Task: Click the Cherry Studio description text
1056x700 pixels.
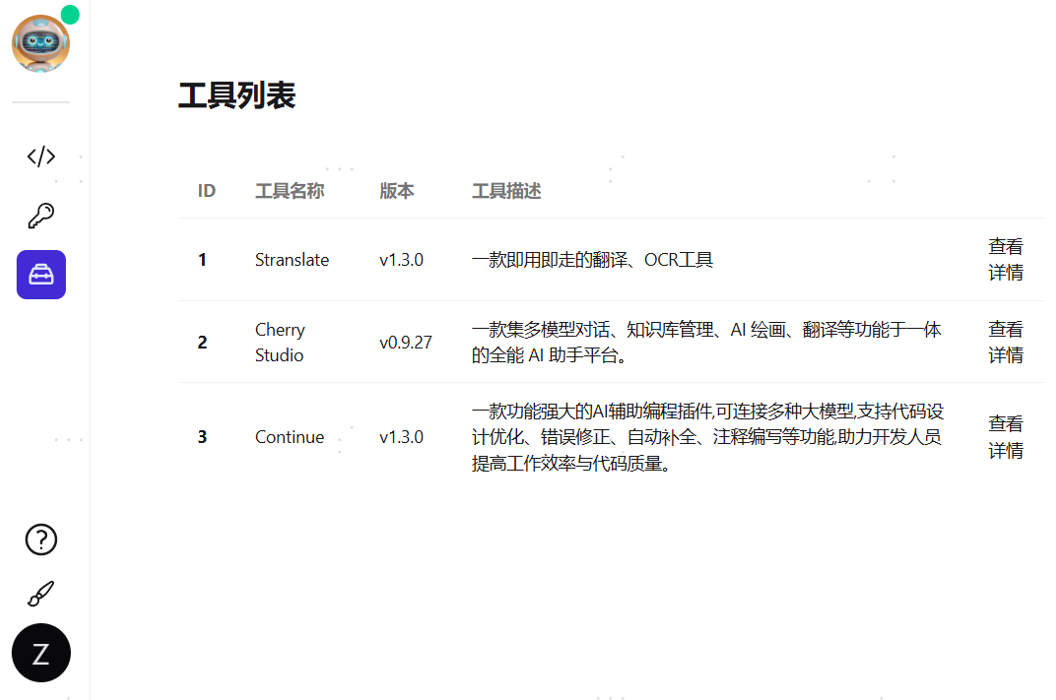Action: [706, 342]
